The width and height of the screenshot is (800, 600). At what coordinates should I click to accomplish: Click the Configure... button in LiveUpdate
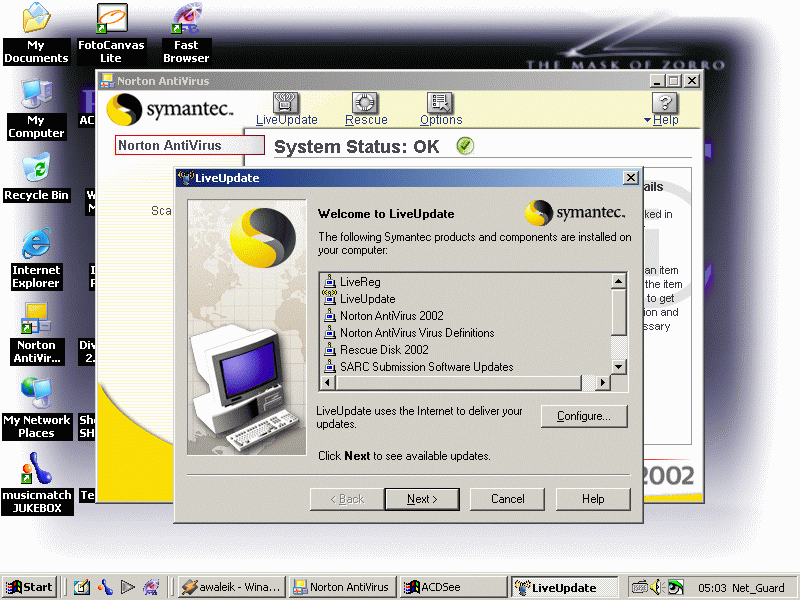(x=584, y=416)
